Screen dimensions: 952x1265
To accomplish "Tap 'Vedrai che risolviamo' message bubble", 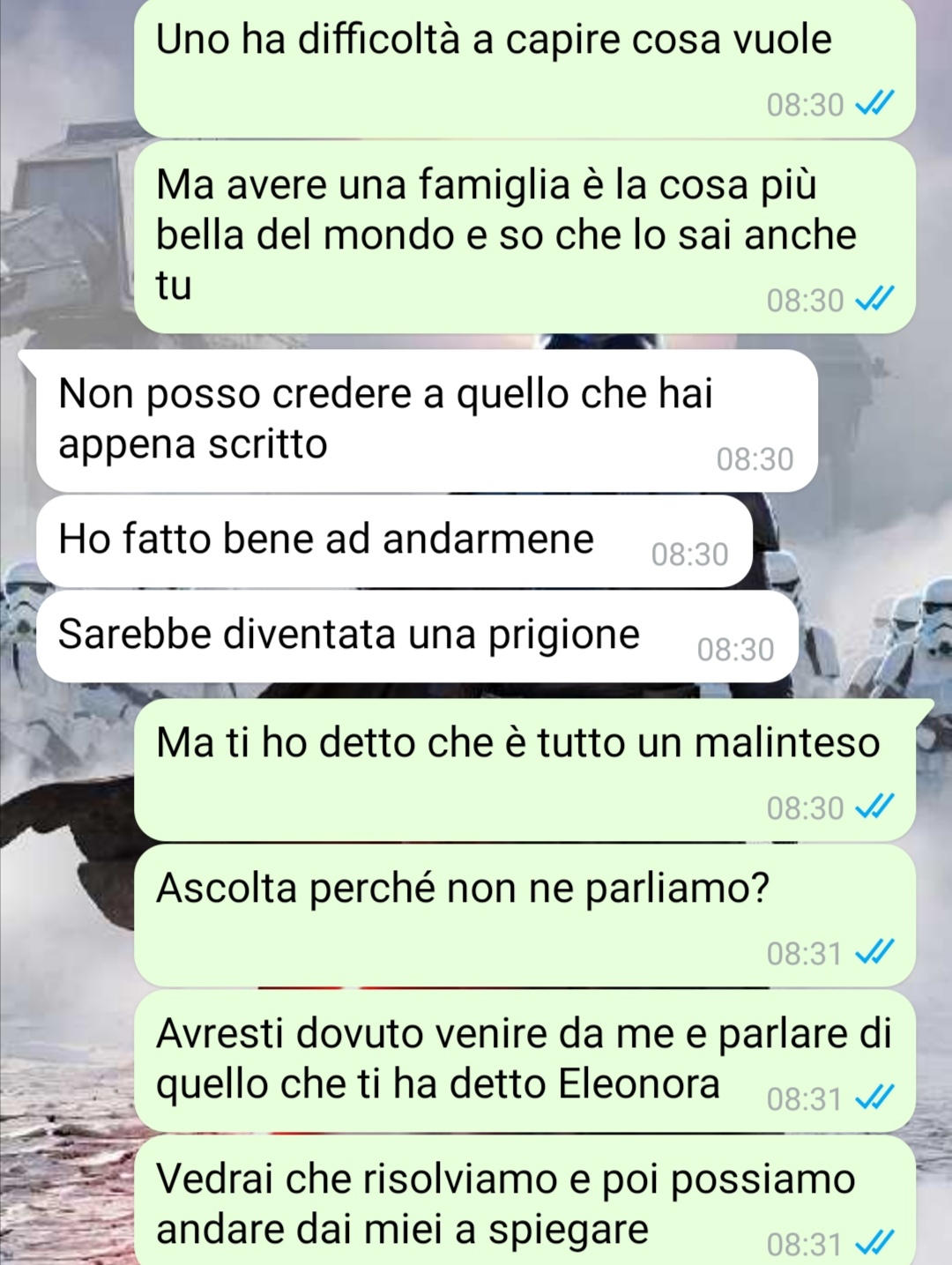I will [x=524, y=1201].
